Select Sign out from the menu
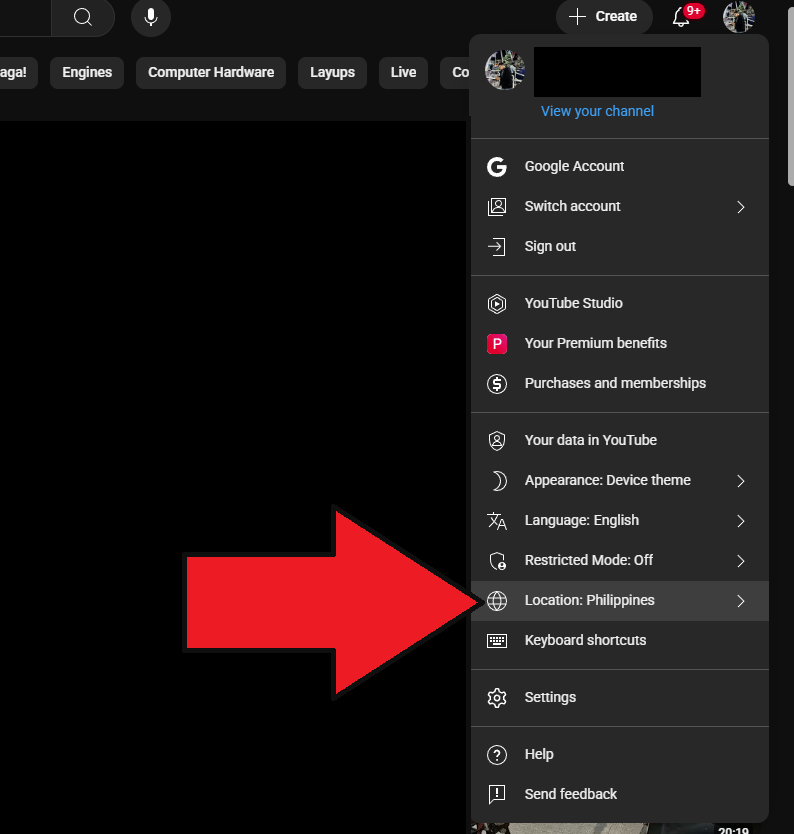The height and width of the screenshot is (834, 794). click(620, 246)
